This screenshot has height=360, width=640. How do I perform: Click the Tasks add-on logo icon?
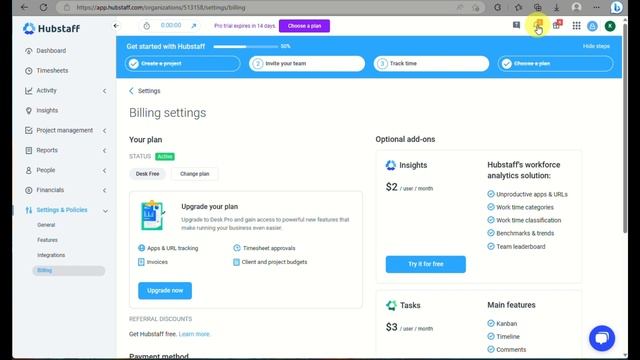click(391, 305)
